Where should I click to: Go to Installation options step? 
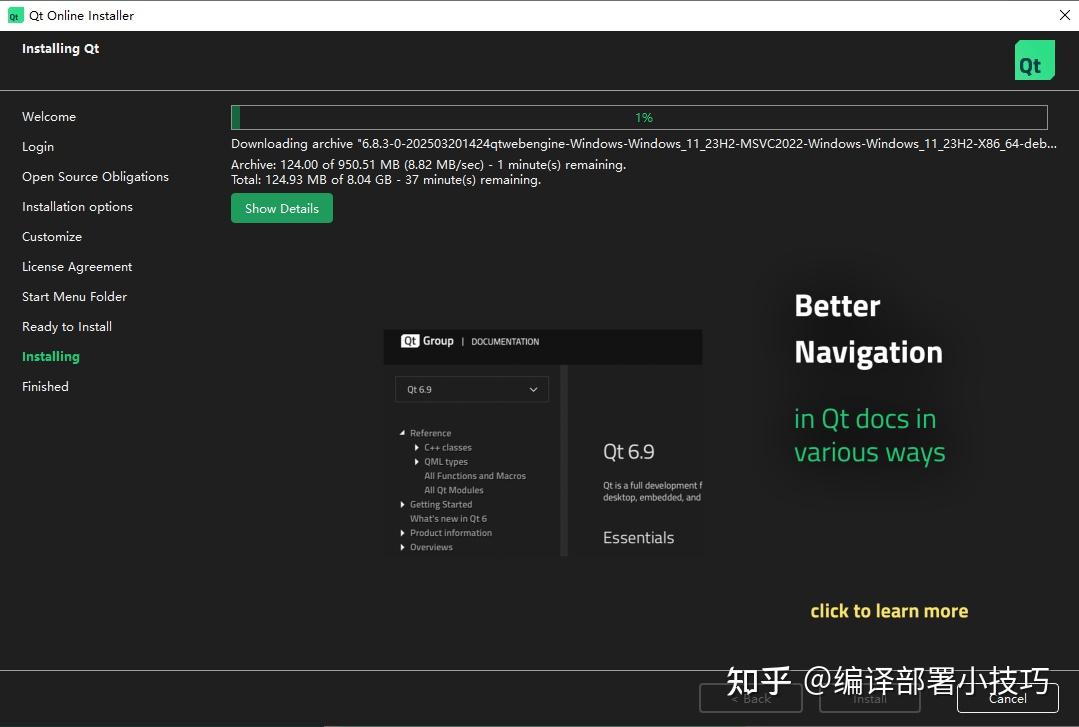[77, 207]
